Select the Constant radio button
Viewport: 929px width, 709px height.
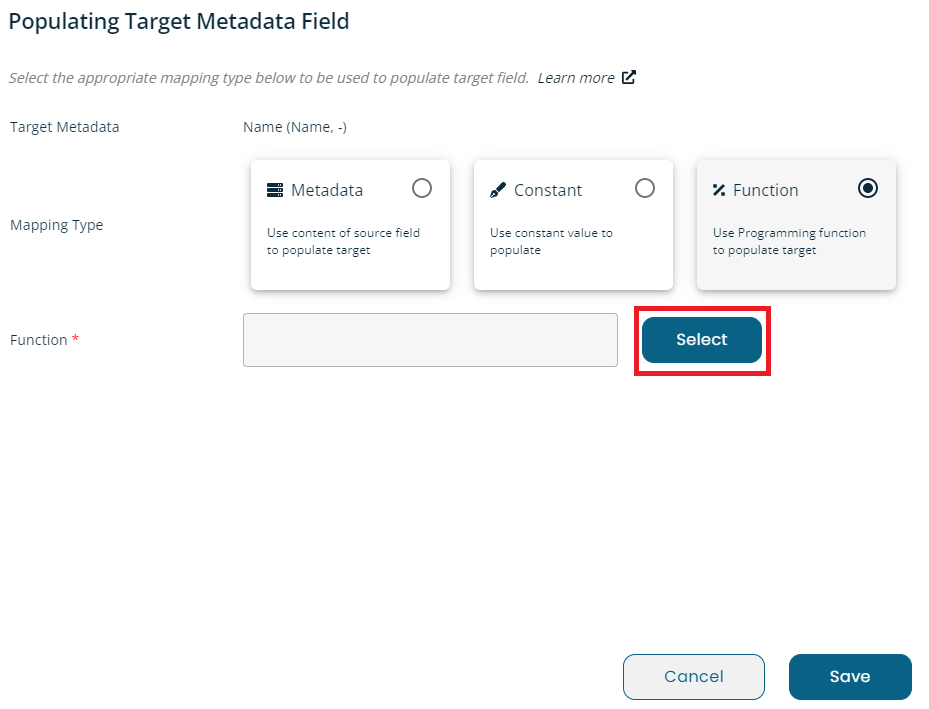coord(645,188)
